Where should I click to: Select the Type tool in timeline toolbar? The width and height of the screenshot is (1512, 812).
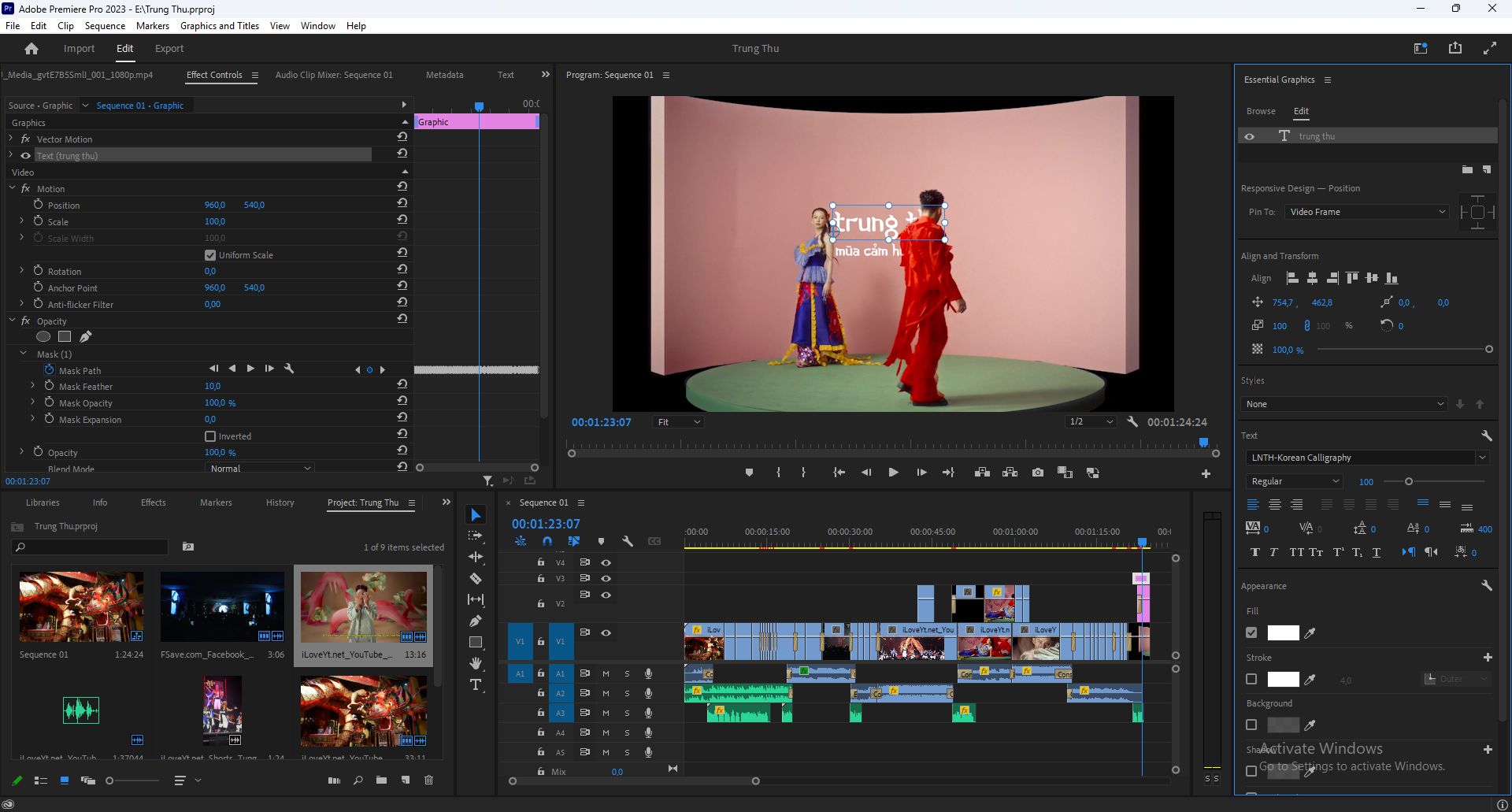tap(476, 684)
